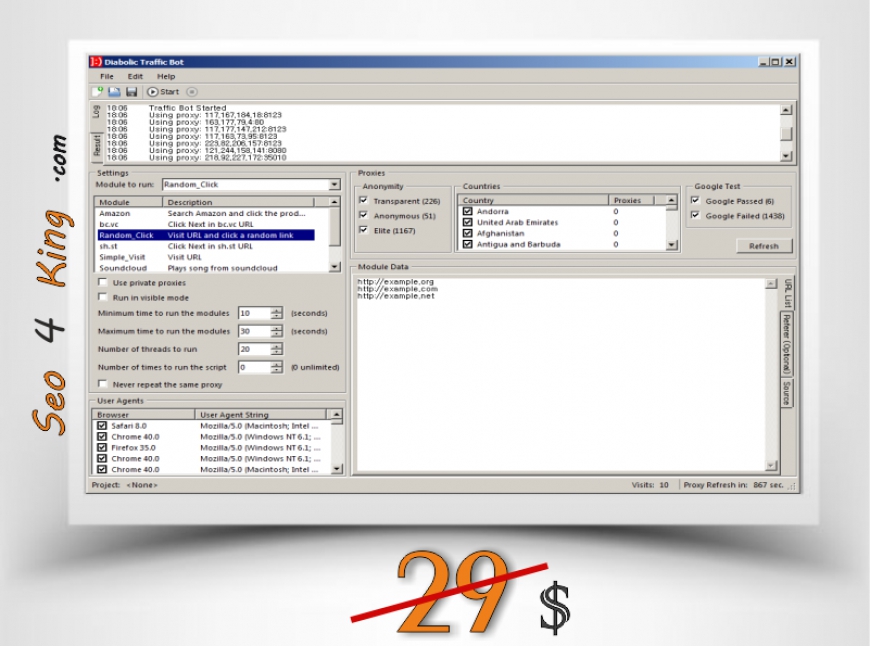Select the Simple_Visit module row
870x646 pixels.
pyautogui.click(x=206, y=257)
